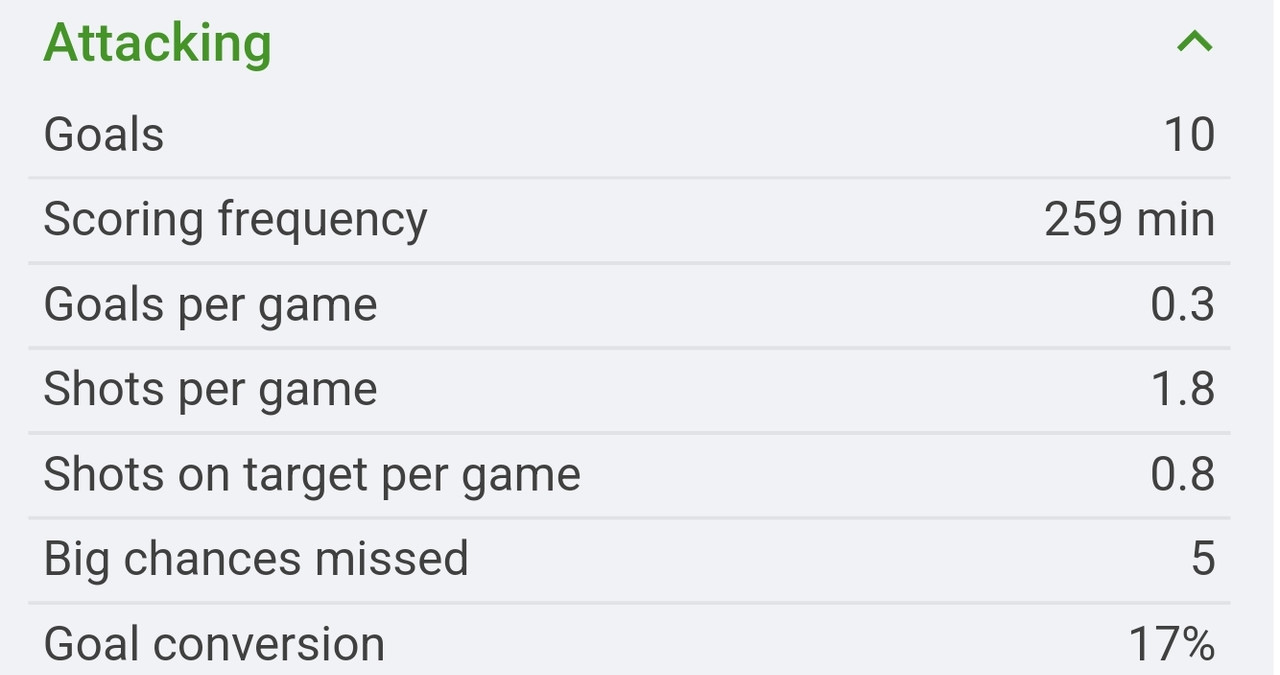Image resolution: width=1280 pixels, height=675 pixels.
Task: Click the Big chances missed value 5
Action: [x=1203, y=559]
